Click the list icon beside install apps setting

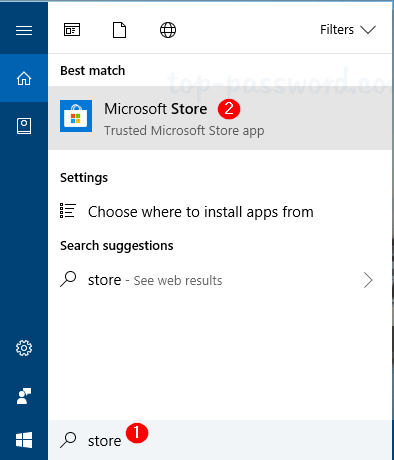[x=68, y=211]
